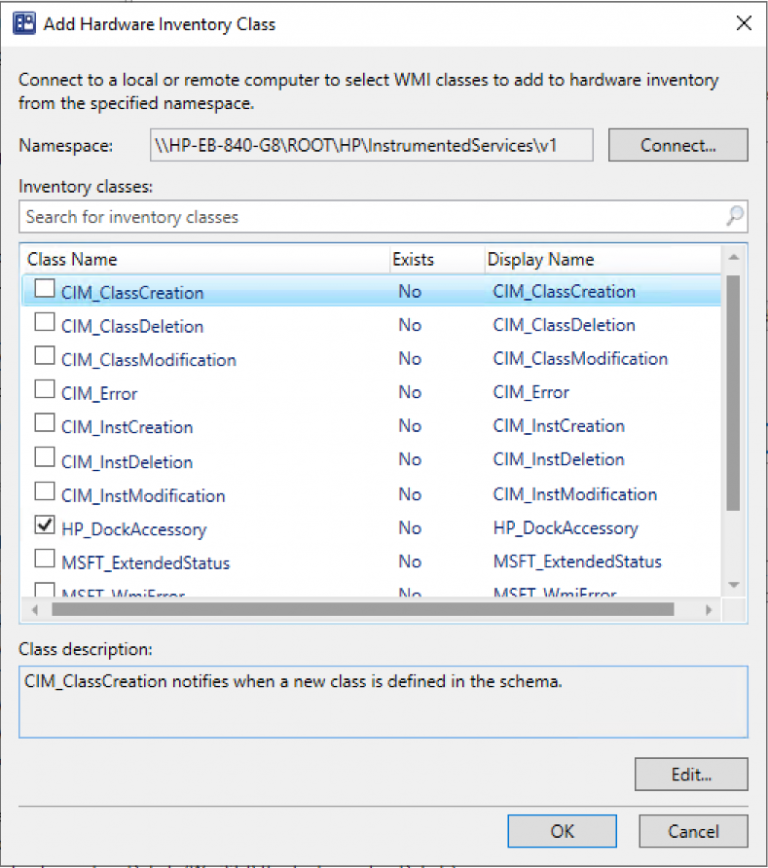Open the Edit dialog
This screenshot has width=768, height=868.
click(x=690, y=774)
